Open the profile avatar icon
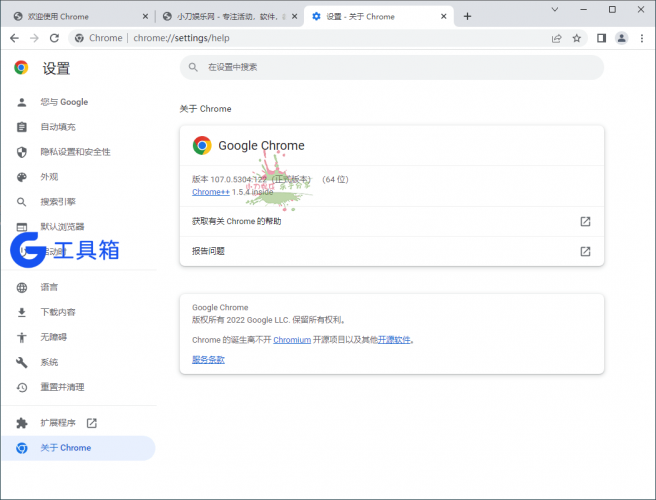656x500 pixels. click(x=622, y=38)
